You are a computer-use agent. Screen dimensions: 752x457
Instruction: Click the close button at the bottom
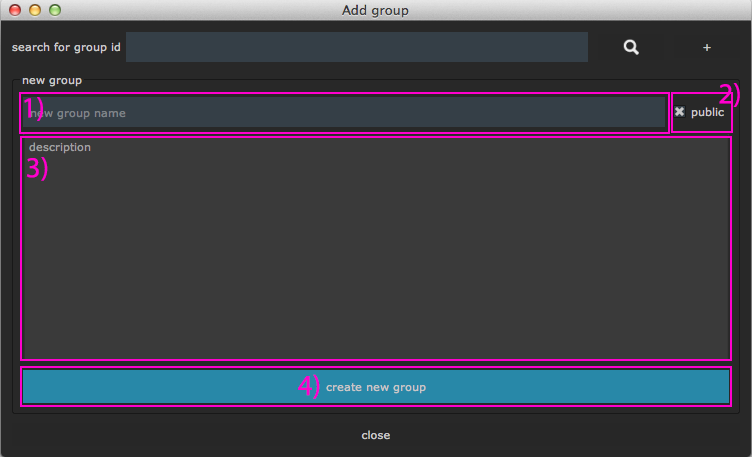coord(375,435)
